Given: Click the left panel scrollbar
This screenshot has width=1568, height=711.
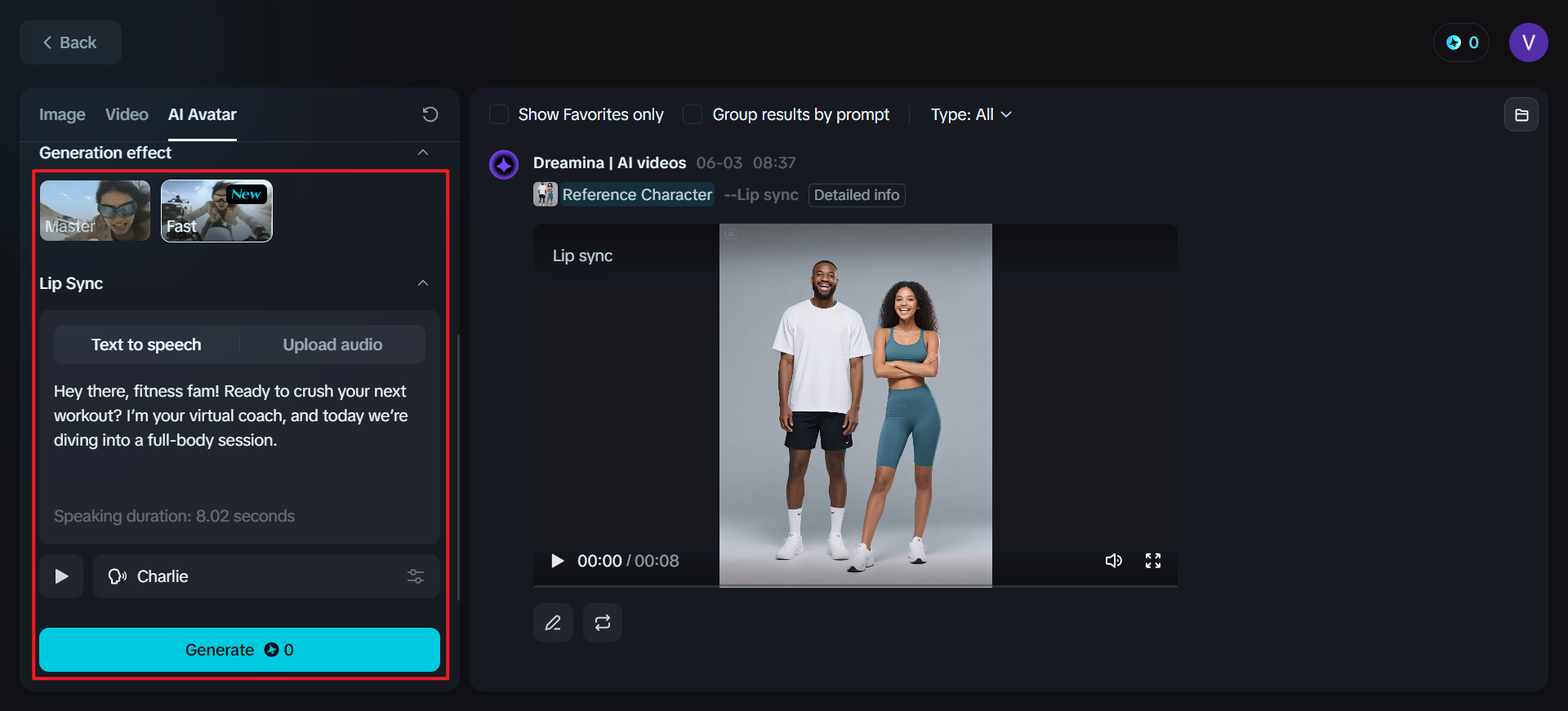Looking at the screenshot, I should [458, 467].
